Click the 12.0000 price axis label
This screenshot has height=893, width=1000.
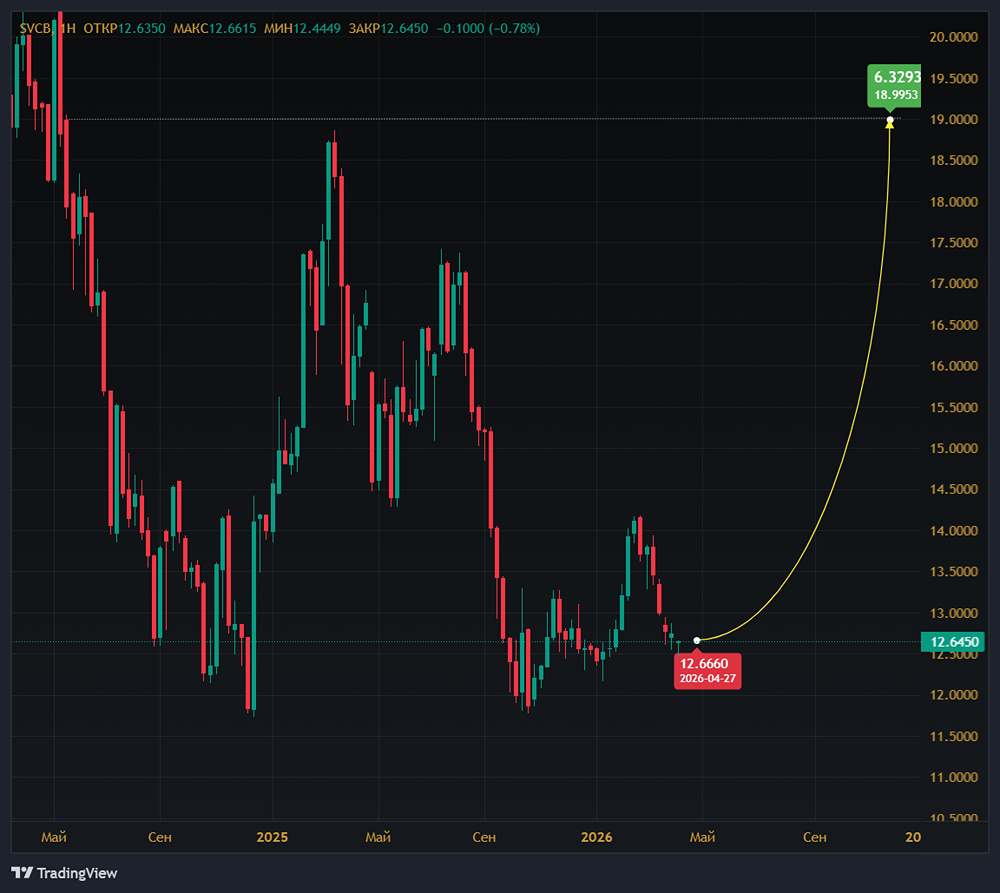[x=953, y=695]
